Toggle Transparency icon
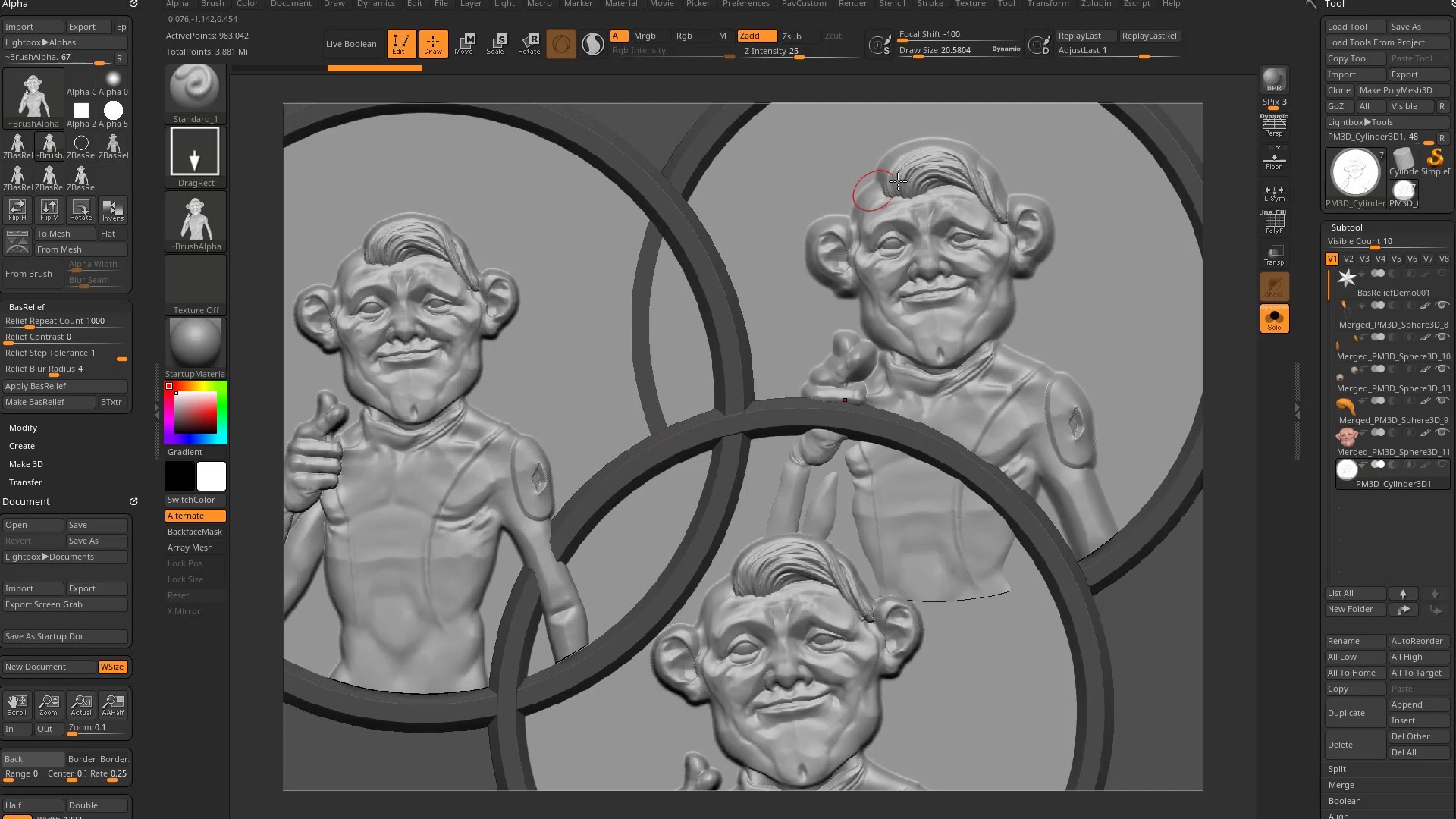Image resolution: width=1456 pixels, height=819 pixels. point(1274,255)
